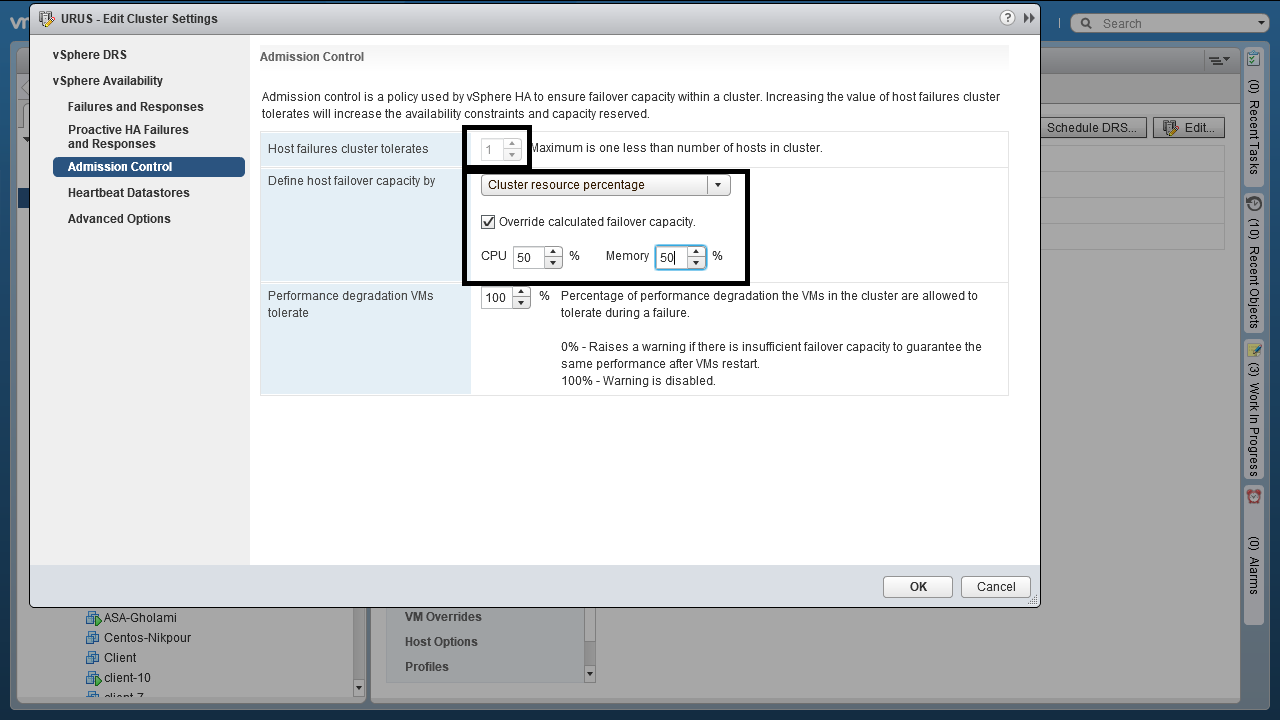Open Cluster resource percentage dropdown

pyautogui.click(x=717, y=185)
